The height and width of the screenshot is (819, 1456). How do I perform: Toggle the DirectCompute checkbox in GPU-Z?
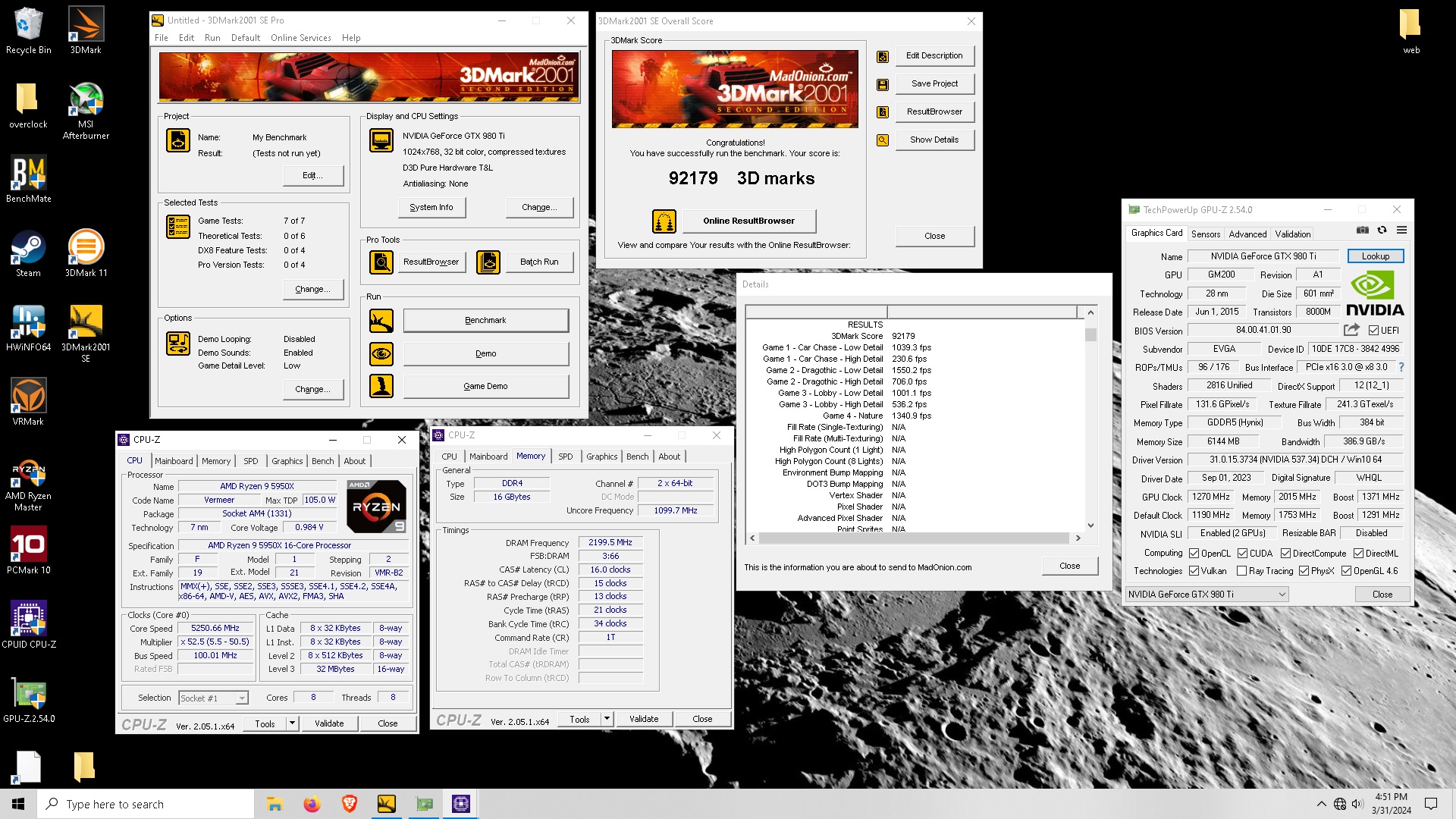pos(1285,554)
